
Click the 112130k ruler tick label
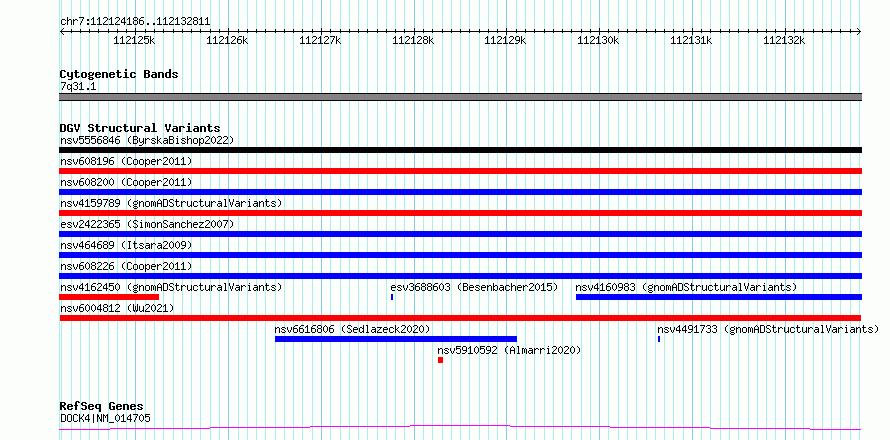point(599,40)
